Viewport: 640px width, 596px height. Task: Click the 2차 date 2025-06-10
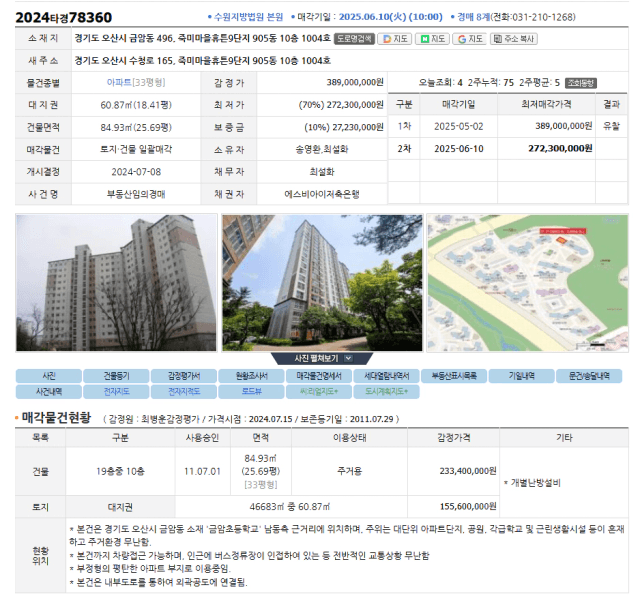(x=458, y=149)
